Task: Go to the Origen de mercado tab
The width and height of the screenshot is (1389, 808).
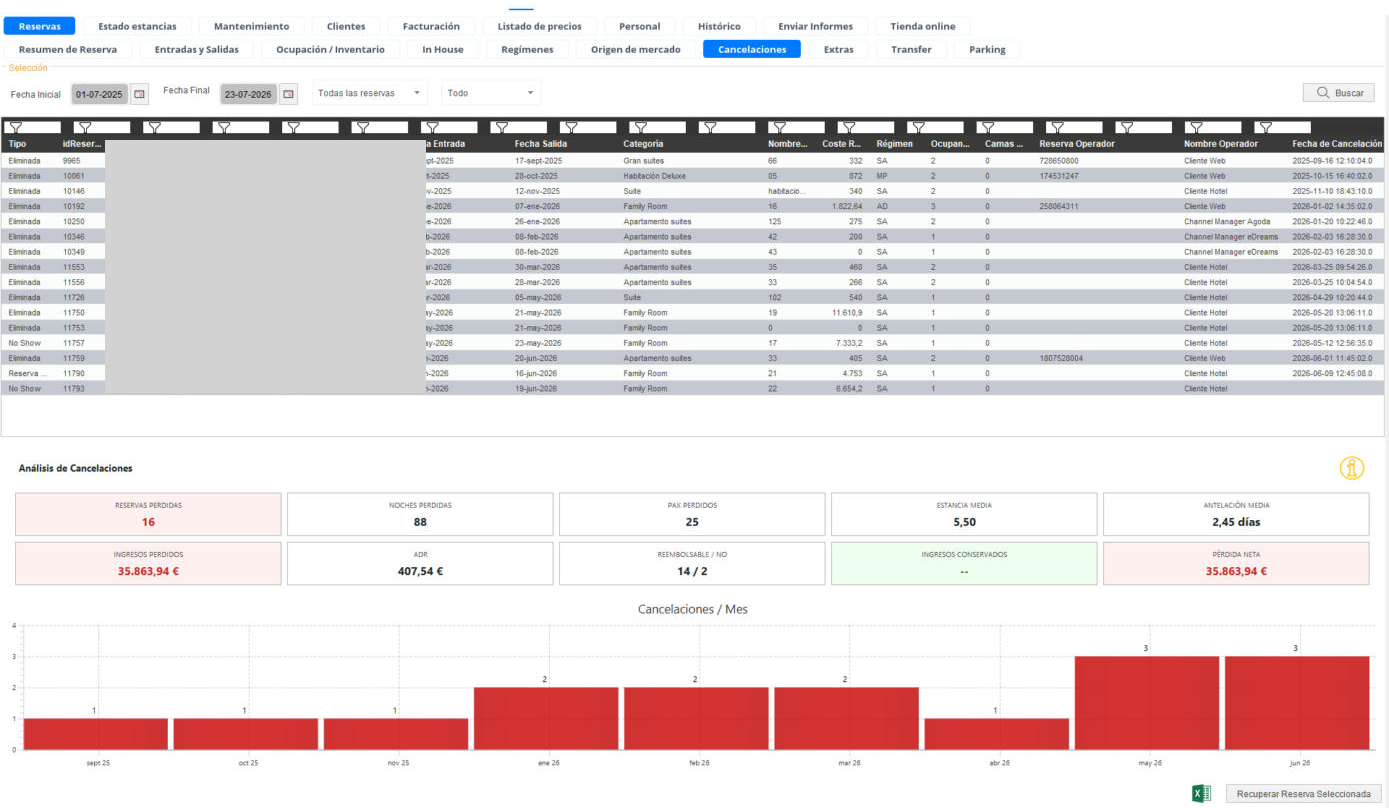Action: (x=636, y=49)
